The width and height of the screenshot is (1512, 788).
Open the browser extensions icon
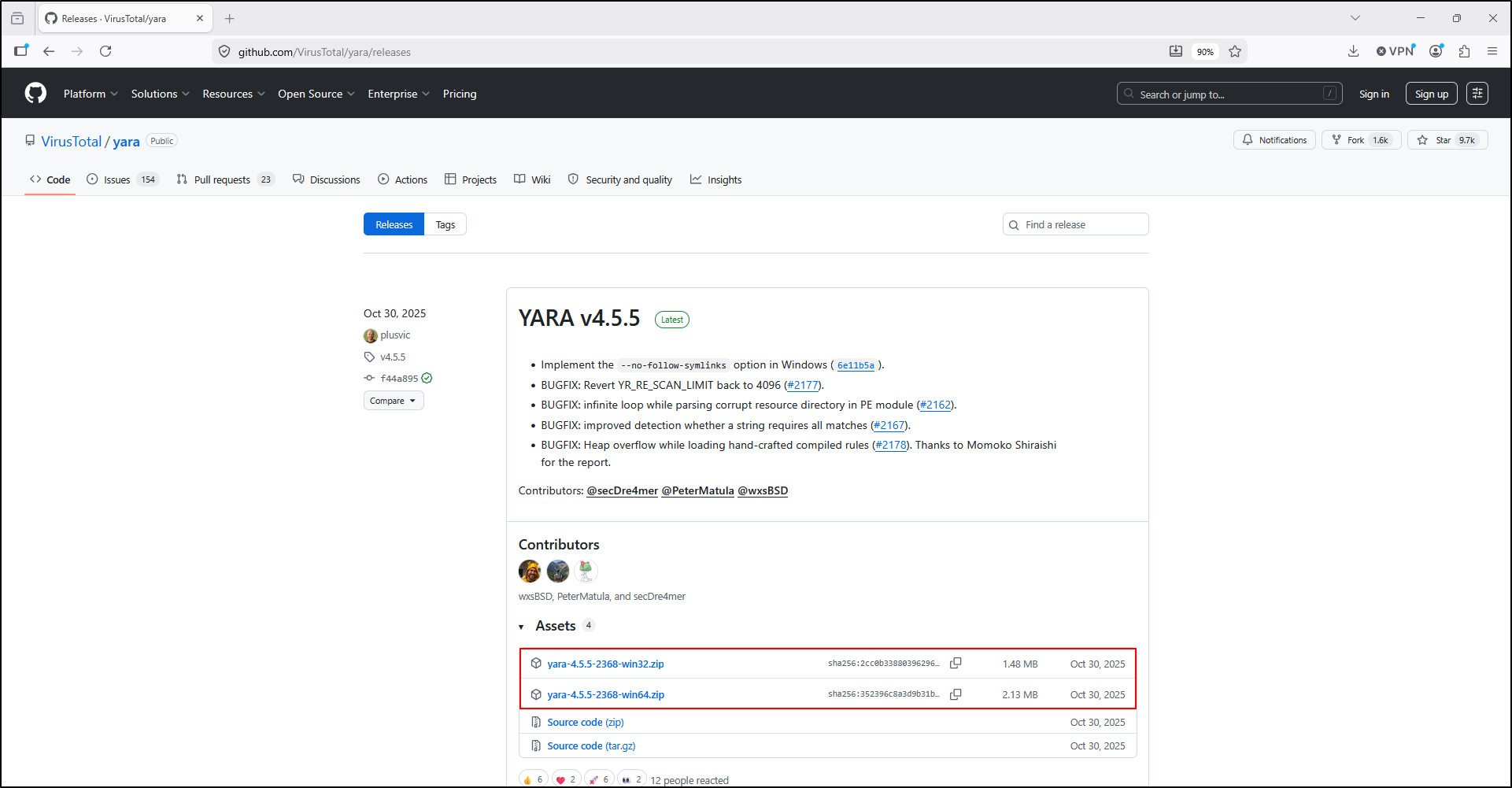pyautogui.click(x=1464, y=51)
